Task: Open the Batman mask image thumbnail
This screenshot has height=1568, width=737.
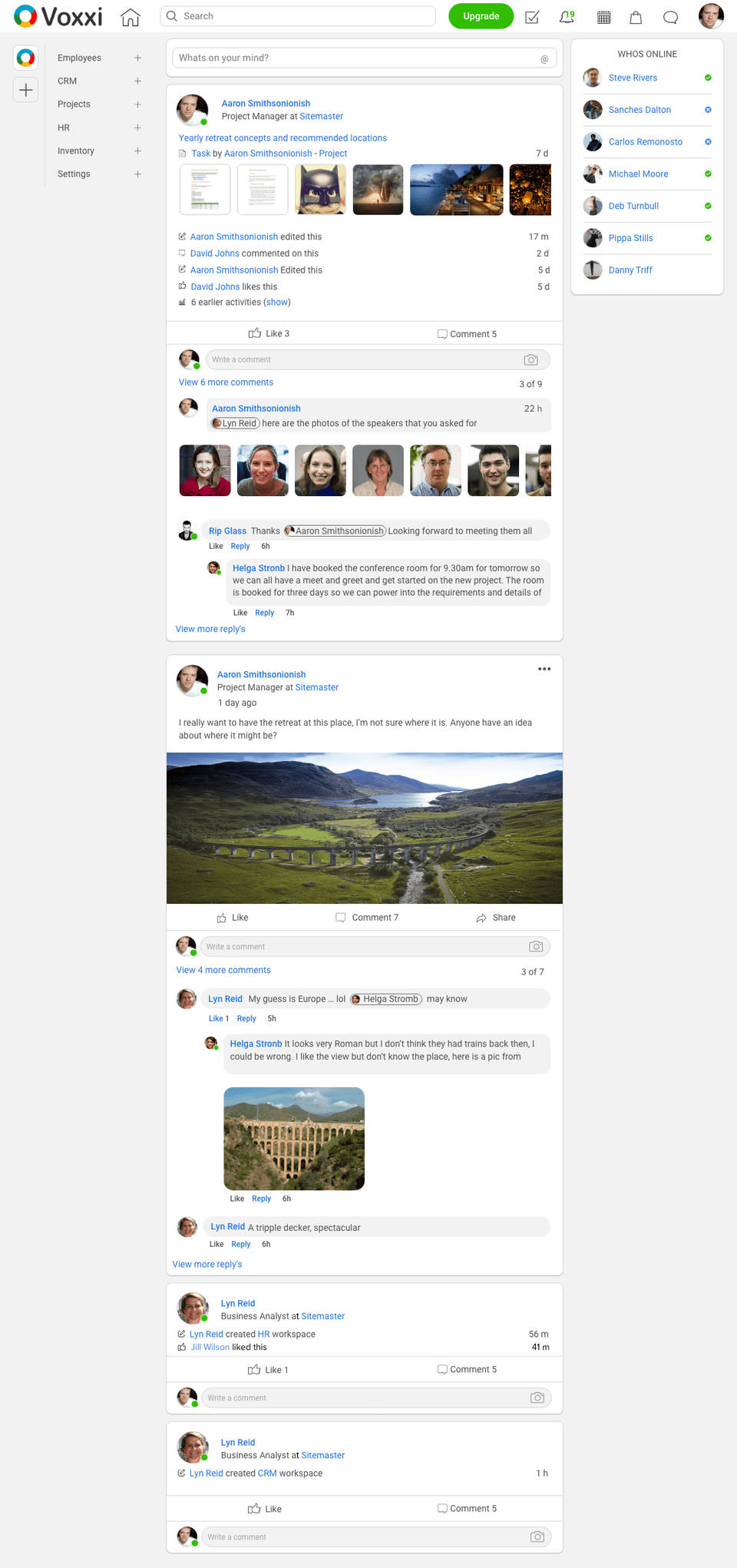Action: click(321, 189)
